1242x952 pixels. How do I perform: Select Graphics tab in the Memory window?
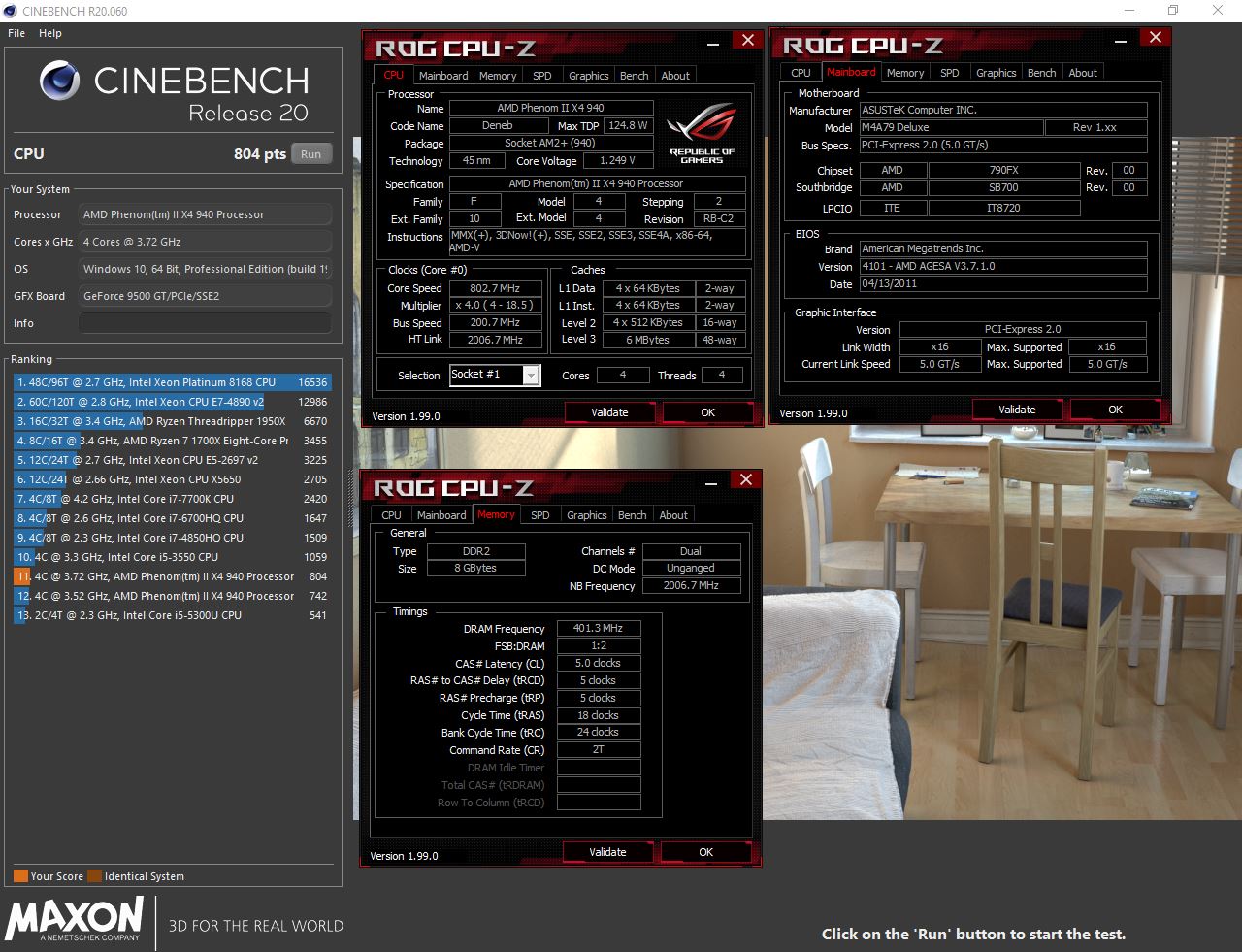[x=587, y=515]
